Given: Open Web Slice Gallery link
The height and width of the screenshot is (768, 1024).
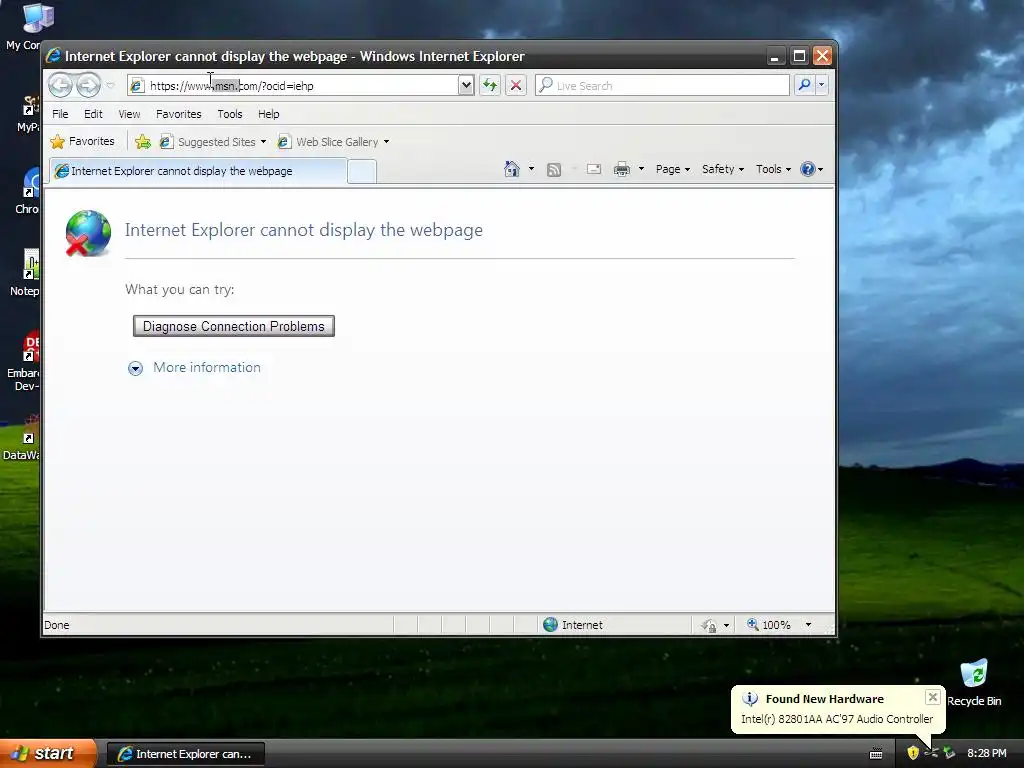Looking at the screenshot, I should click(x=328, y=142).
